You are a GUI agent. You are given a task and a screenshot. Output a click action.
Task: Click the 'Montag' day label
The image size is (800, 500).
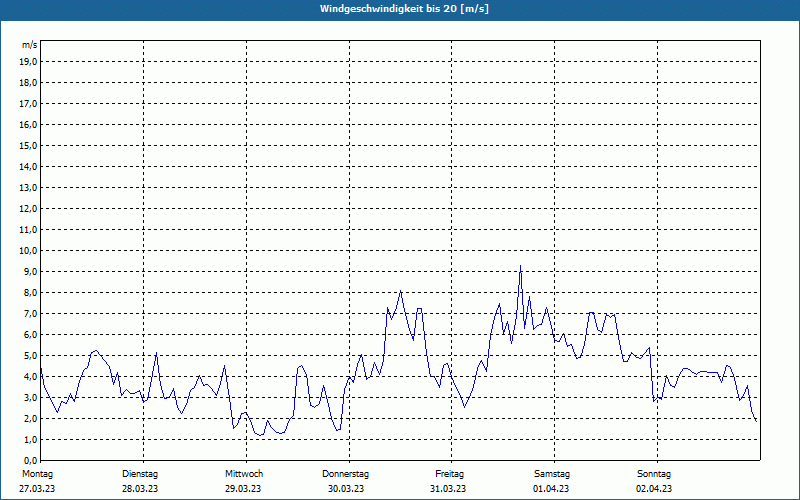pyautogui.click(x=37, y=474)
